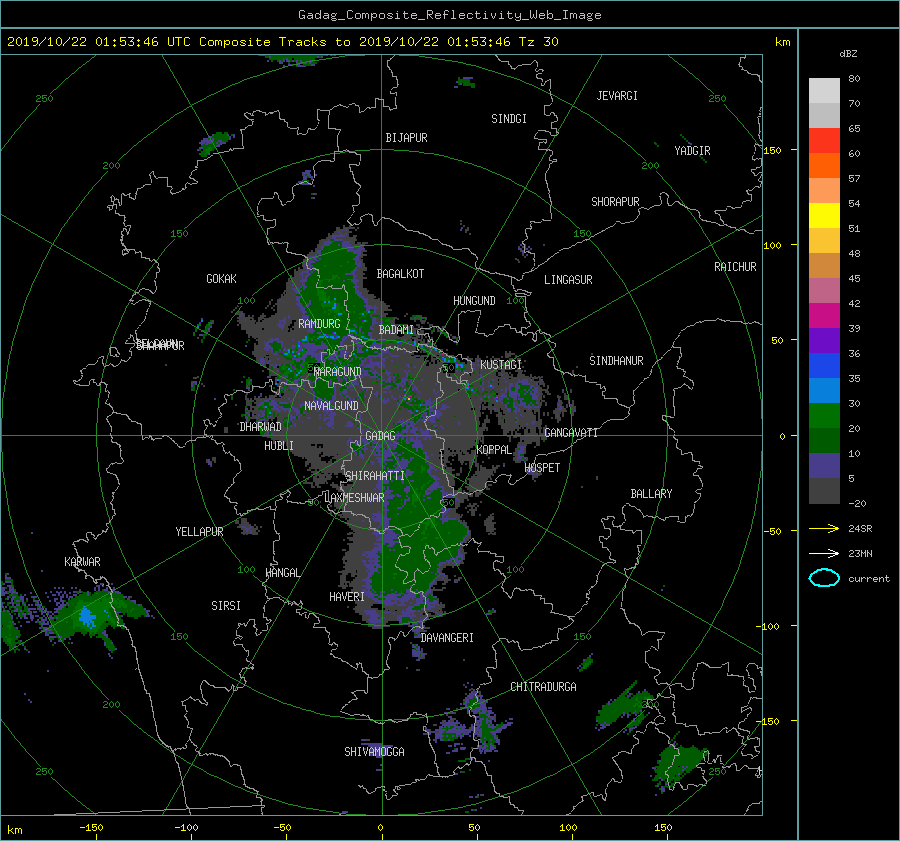Screen dimensions: 900x841
Task: Pick the dark orange 57-60 dBZ swatch
Action: click(824, 165)
